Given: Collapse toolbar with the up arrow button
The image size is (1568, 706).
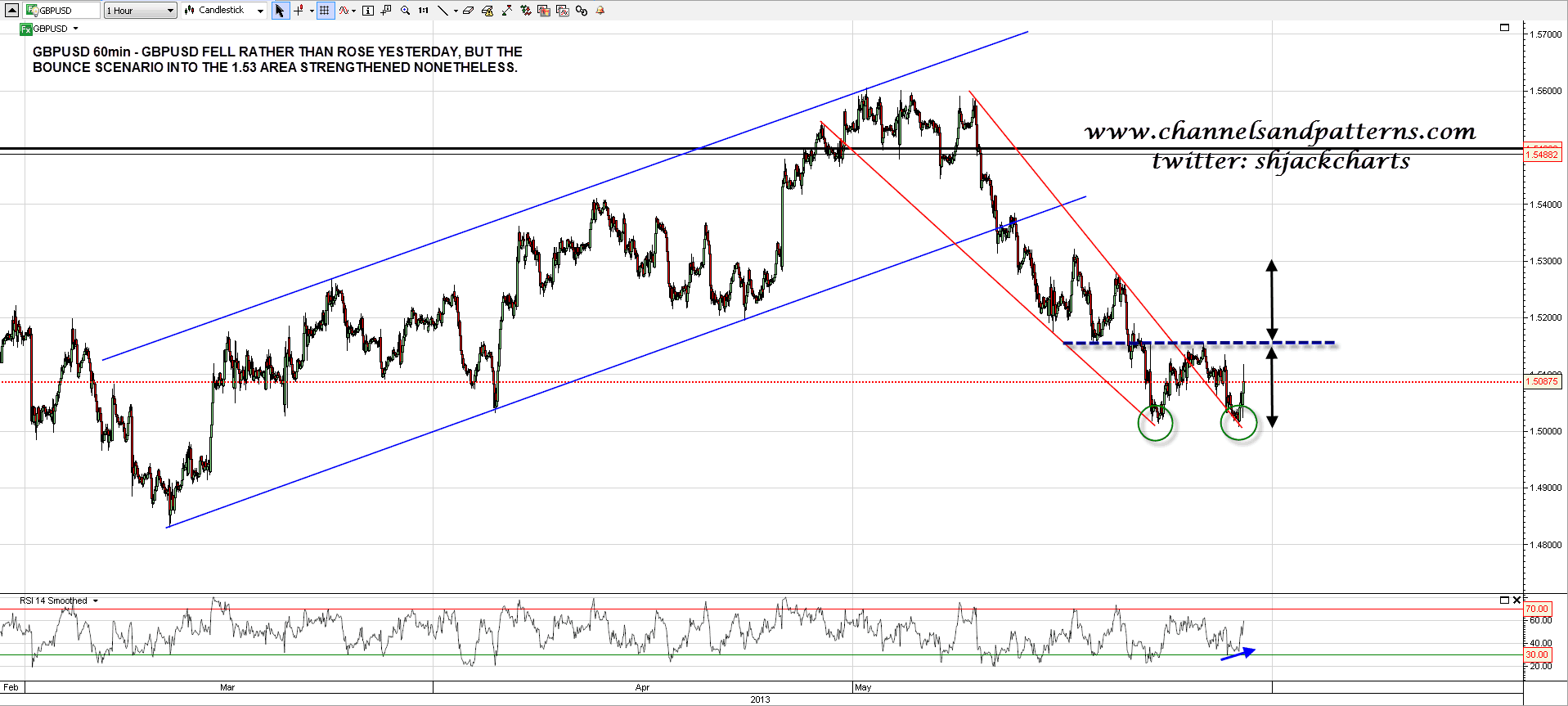Looking at the screenshot, I should (x=11, y=11).
